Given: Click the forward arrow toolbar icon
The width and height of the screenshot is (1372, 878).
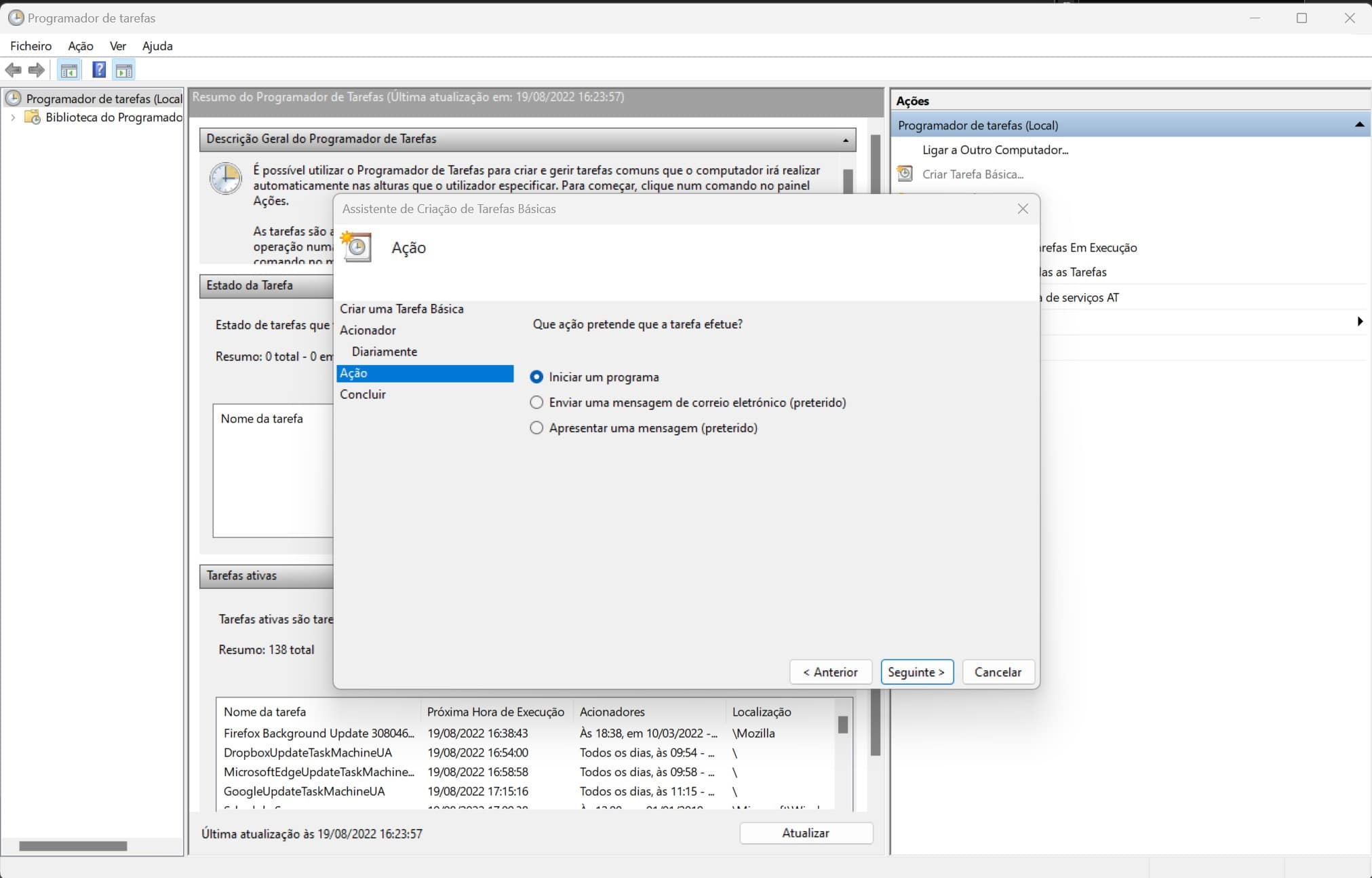Looking at the screenshot, I should [x=37, y=70].
